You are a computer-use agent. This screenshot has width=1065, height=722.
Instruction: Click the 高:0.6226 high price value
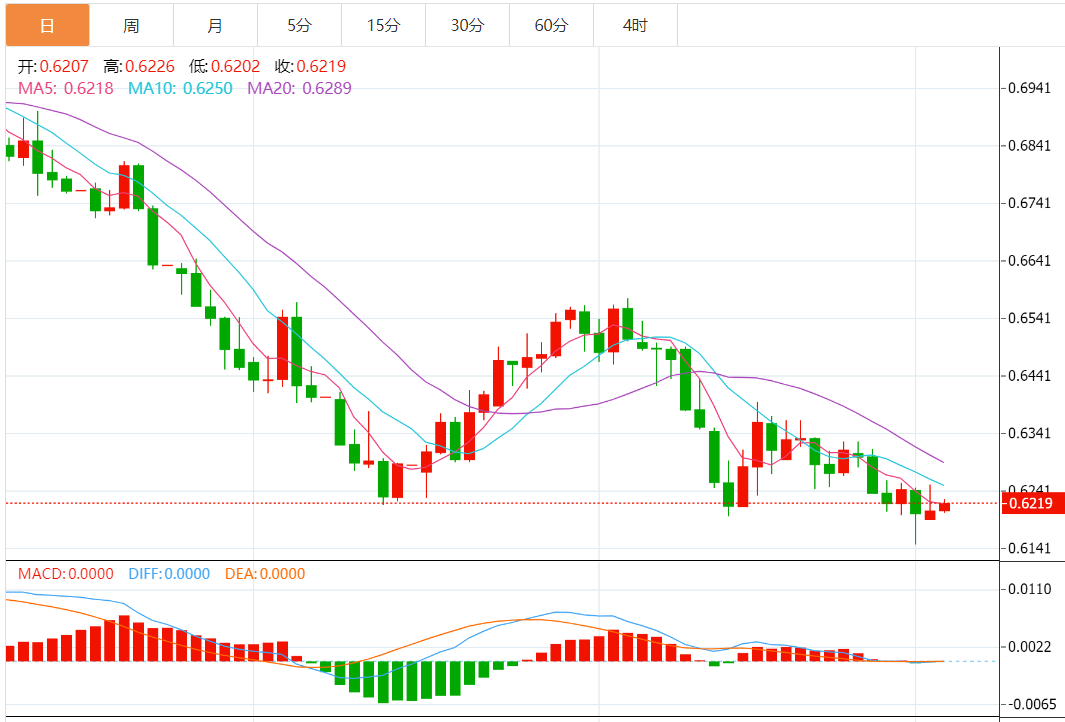click(x=139, y=67)
